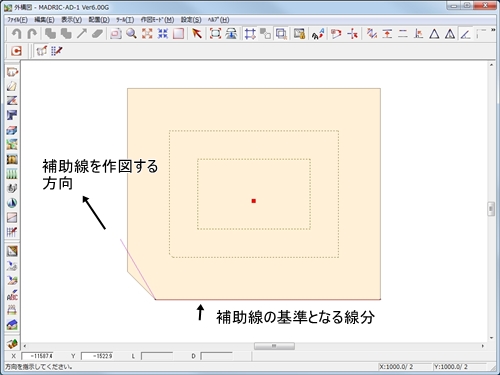Screen dimensions: 500x375
Task: Click the horizontal scrollbar thumb
Action: tap(274, 346)
